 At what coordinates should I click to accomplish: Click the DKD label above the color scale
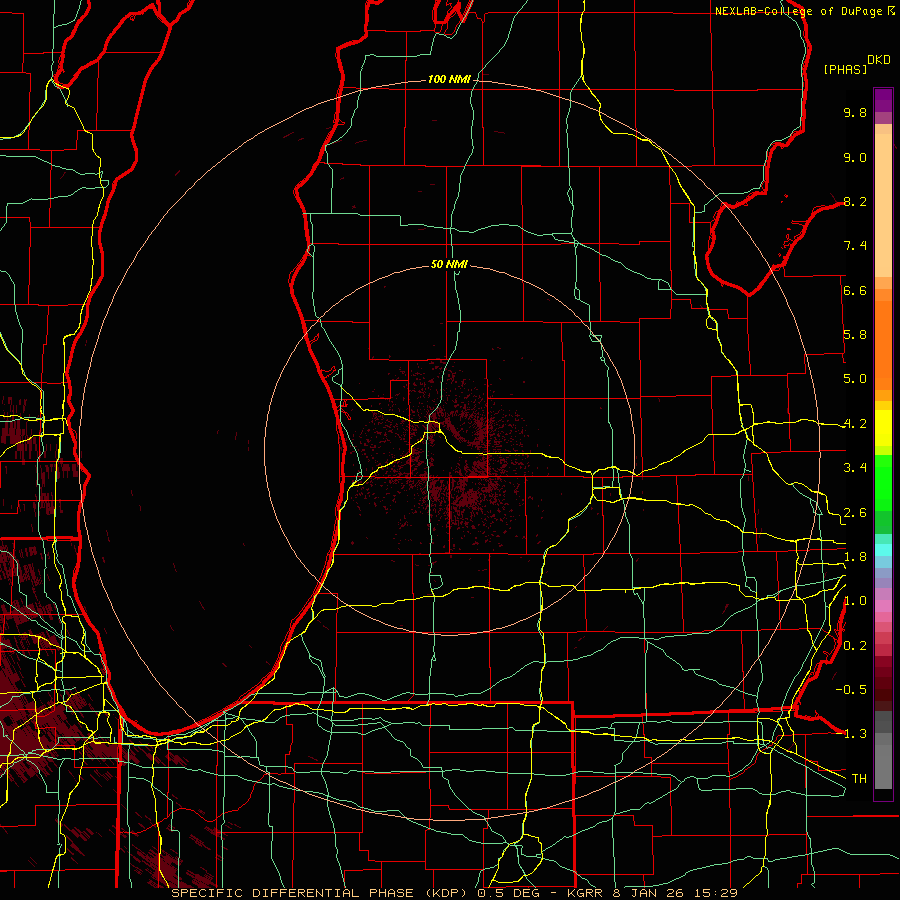(879, 60)
